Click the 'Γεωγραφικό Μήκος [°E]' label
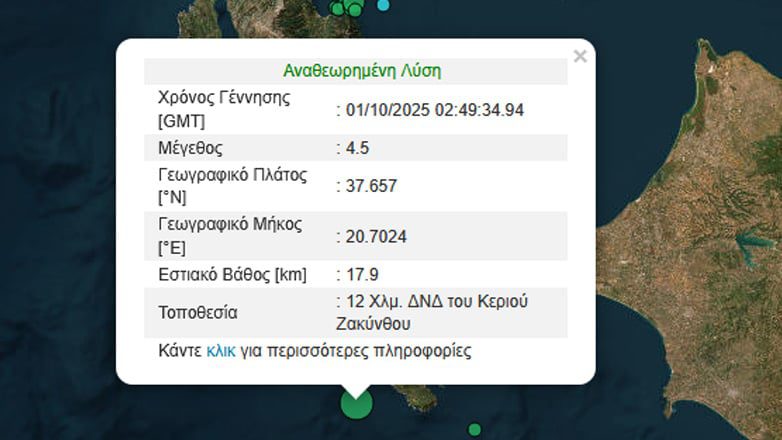Viewport: 782px width, 440px height. pyautogui.click(x=230, y=235)
